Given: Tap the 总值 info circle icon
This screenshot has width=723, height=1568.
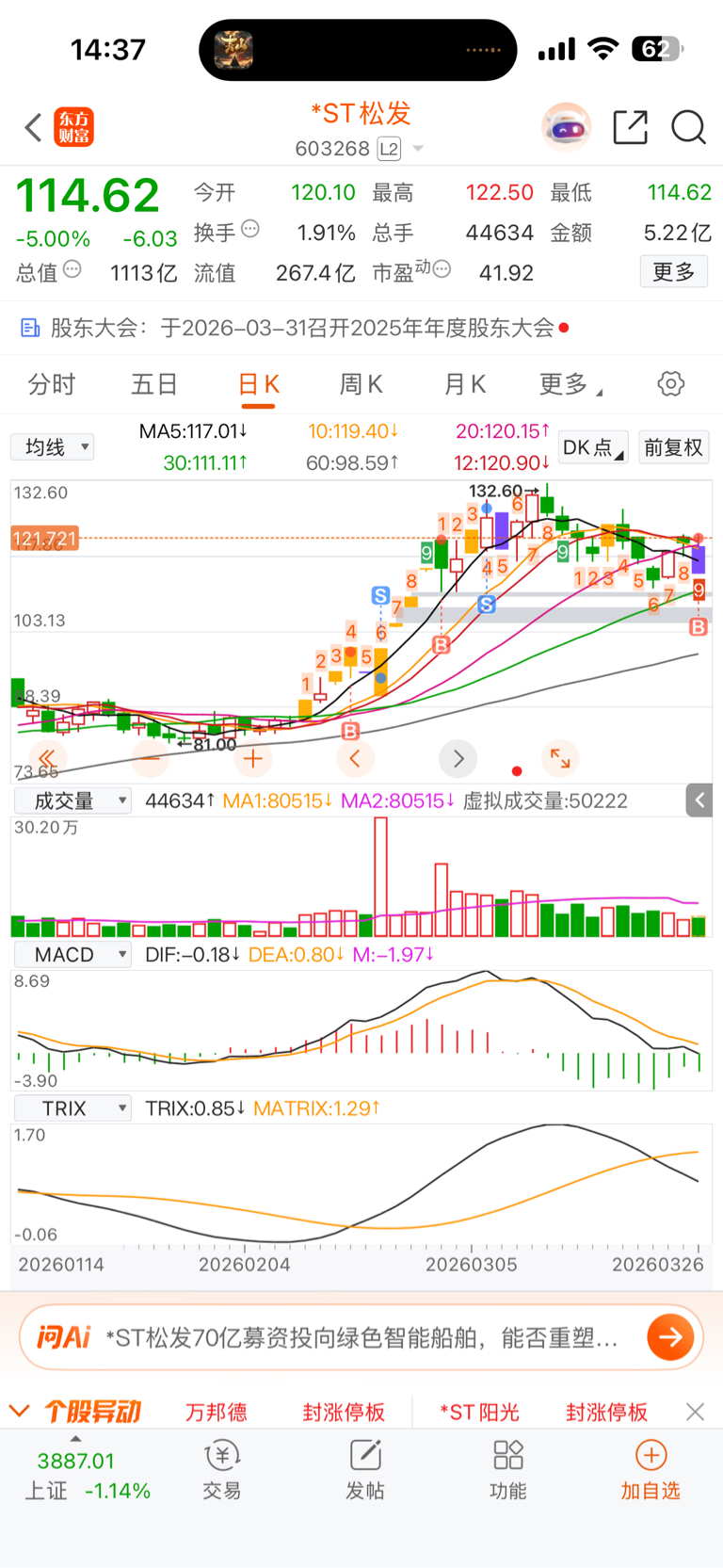Looking at the screenshot, I should click(x=72, y=269).
